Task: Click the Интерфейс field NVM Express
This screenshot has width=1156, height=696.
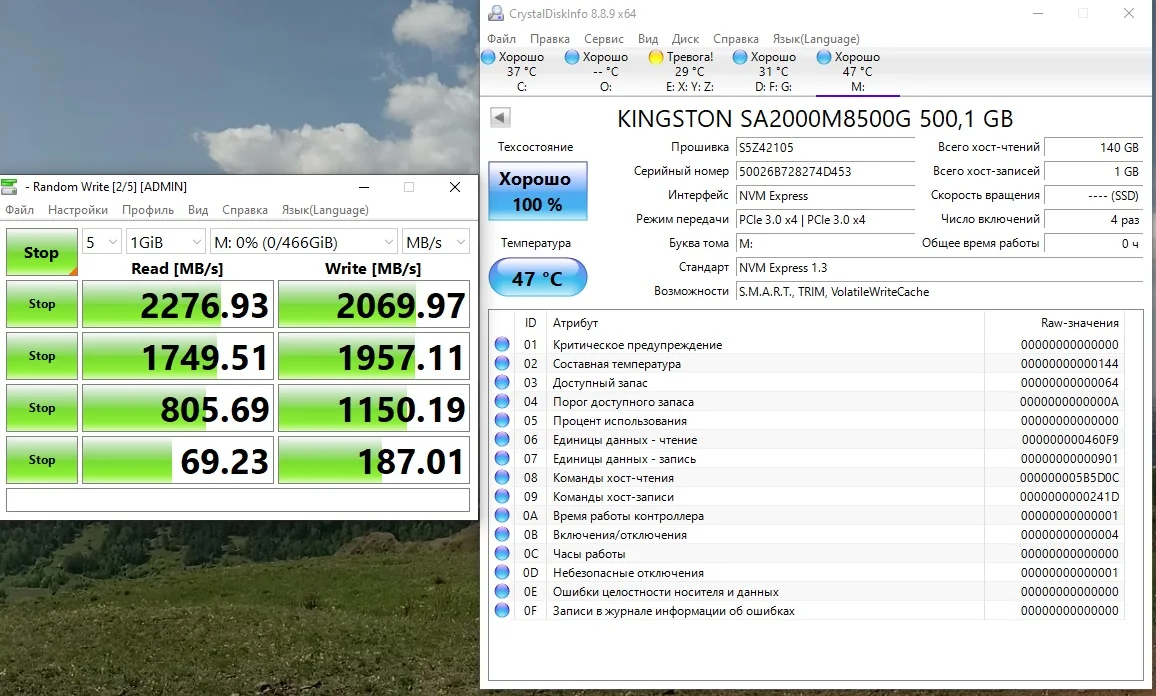Action: coord(825,195)
